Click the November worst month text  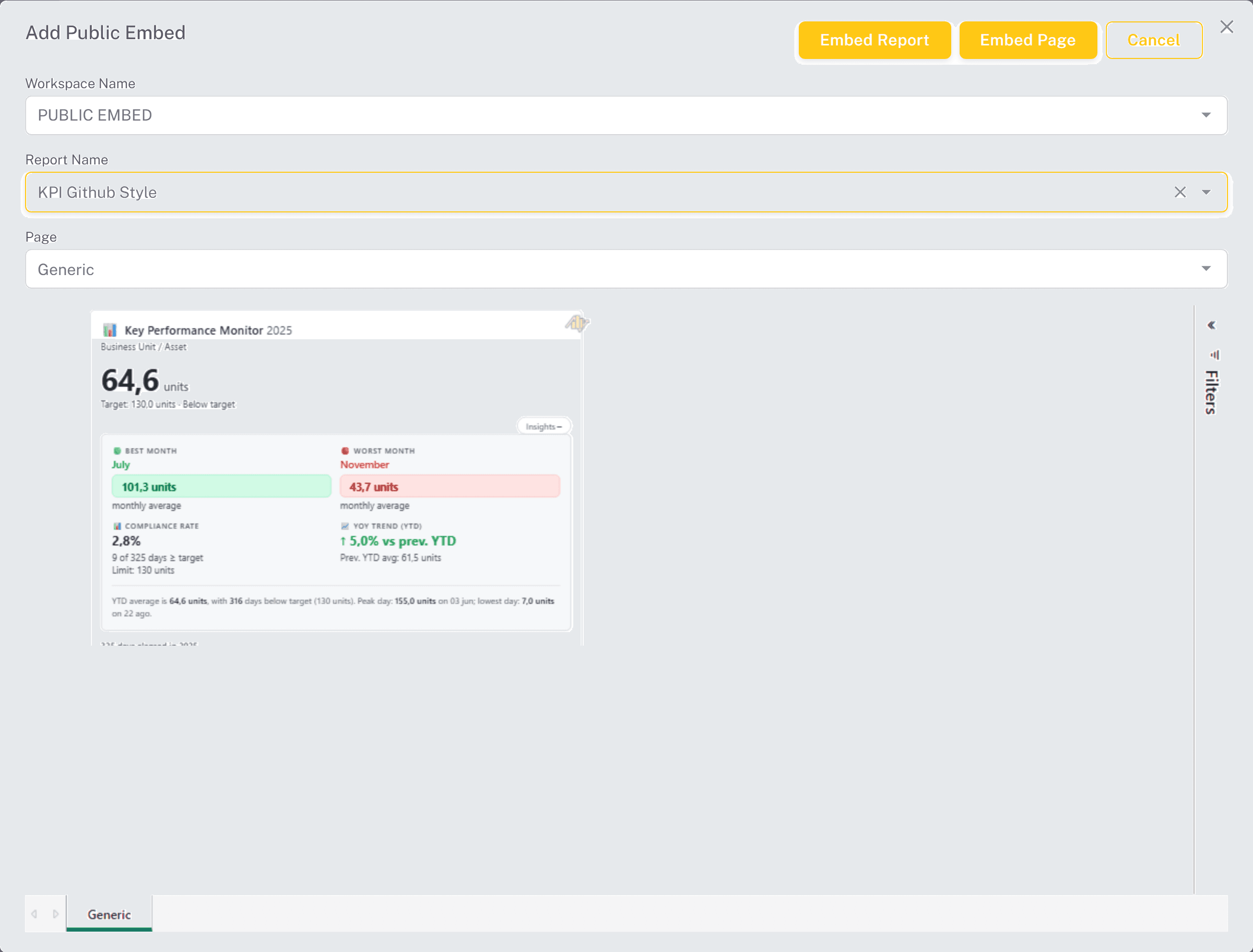click(x=364, y=465)
